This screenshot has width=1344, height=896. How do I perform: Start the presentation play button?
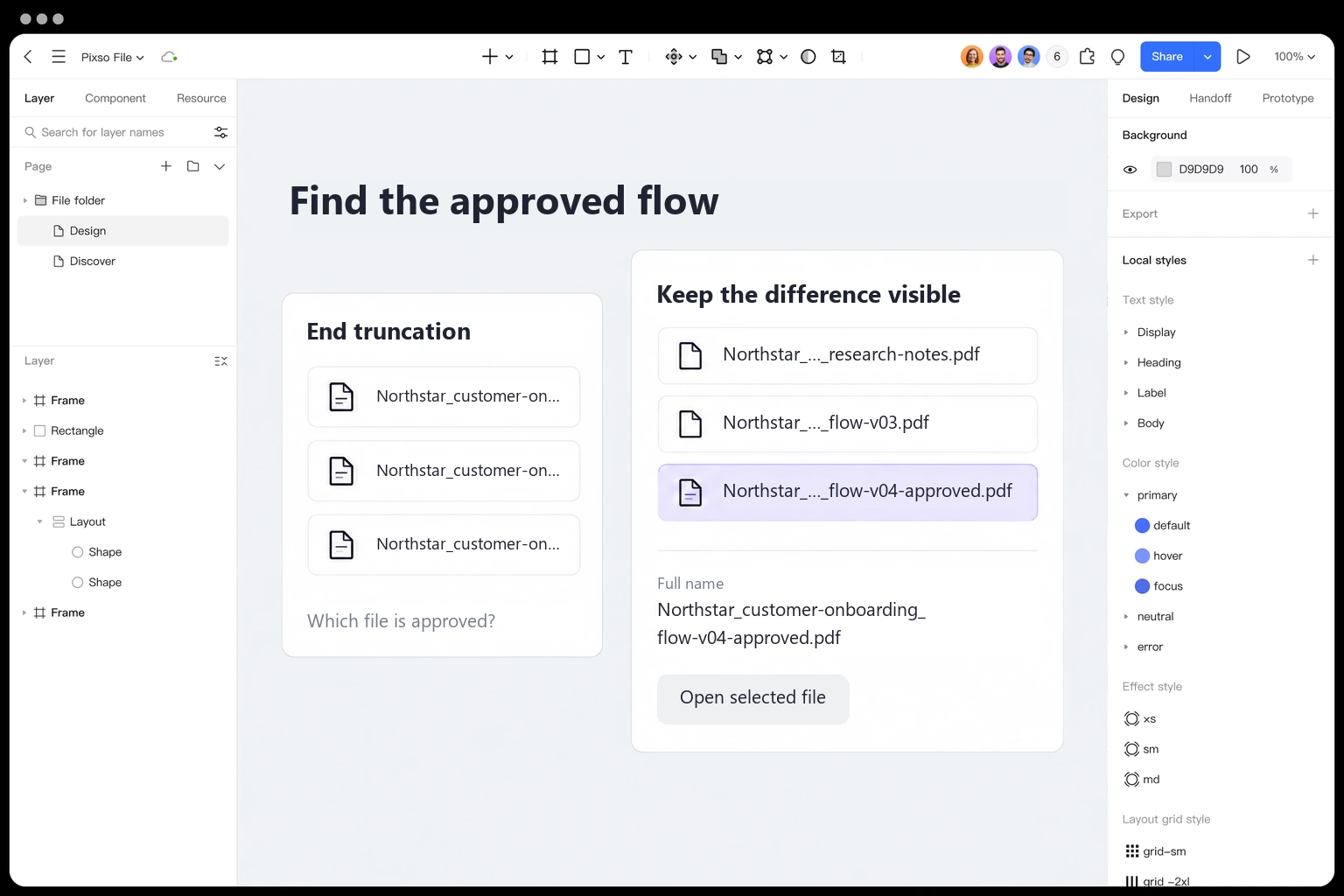click(1242, 57)
